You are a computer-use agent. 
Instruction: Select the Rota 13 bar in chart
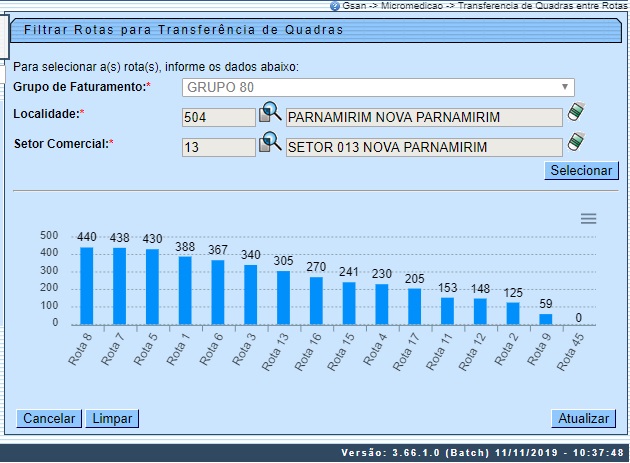pyautogui.click(x=283, y=298)
